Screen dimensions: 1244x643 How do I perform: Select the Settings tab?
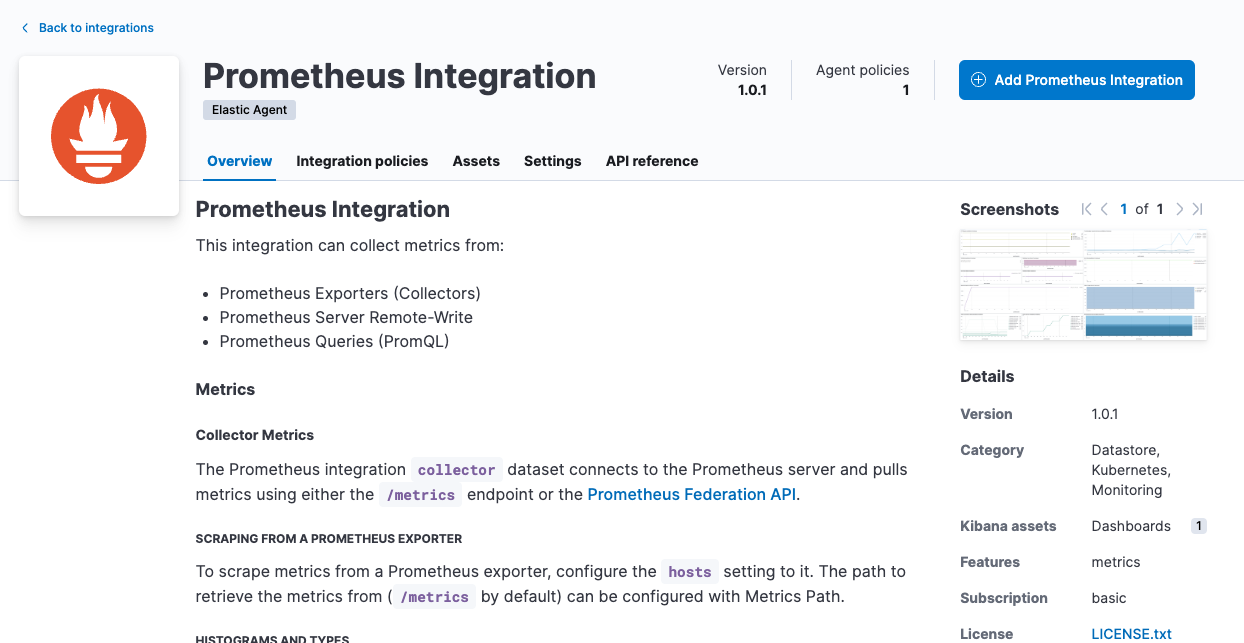click(552, 161)
